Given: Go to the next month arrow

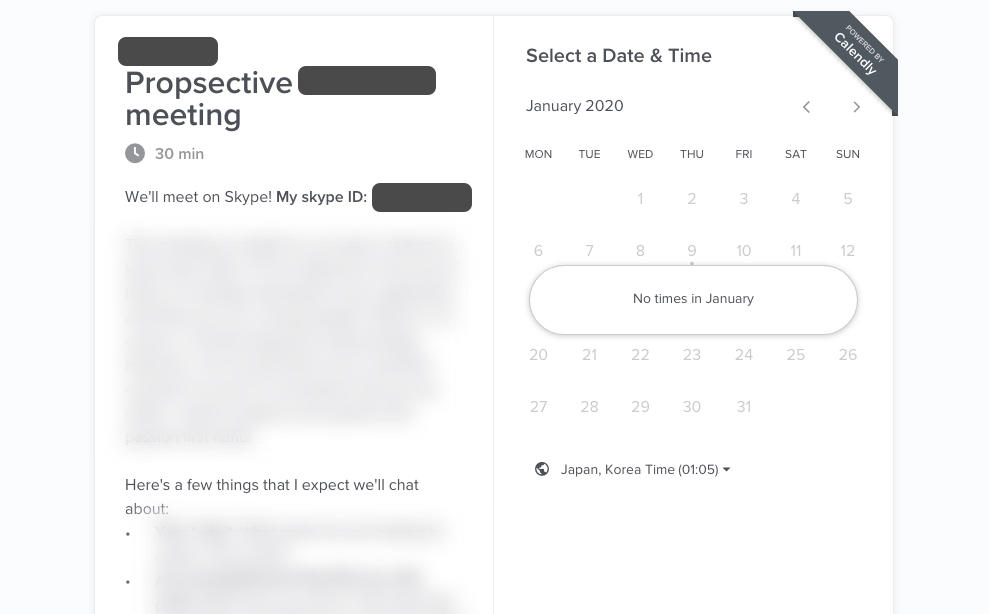Looking at the screenshot, I should tap(856, 107).
